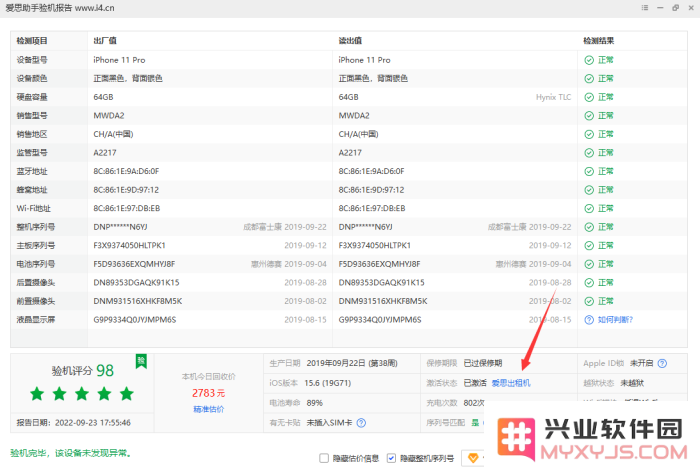
Task: Click the iOS version 15.6 (19G71)
Action: [x=328, y=383]
